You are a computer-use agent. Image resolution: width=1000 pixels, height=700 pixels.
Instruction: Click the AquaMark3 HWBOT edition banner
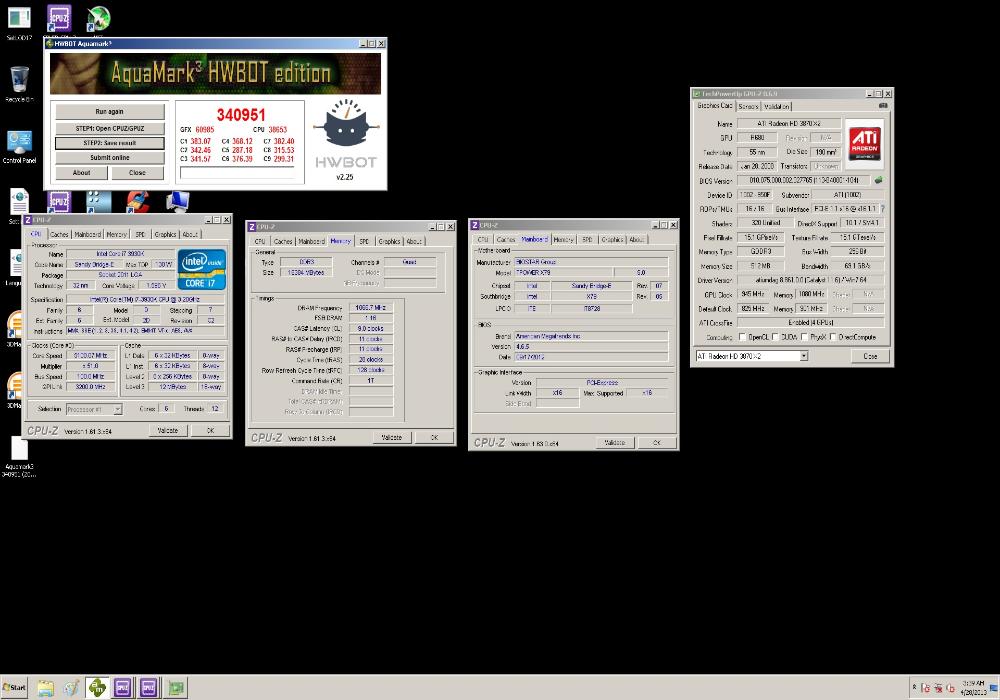tap(216, 73)
